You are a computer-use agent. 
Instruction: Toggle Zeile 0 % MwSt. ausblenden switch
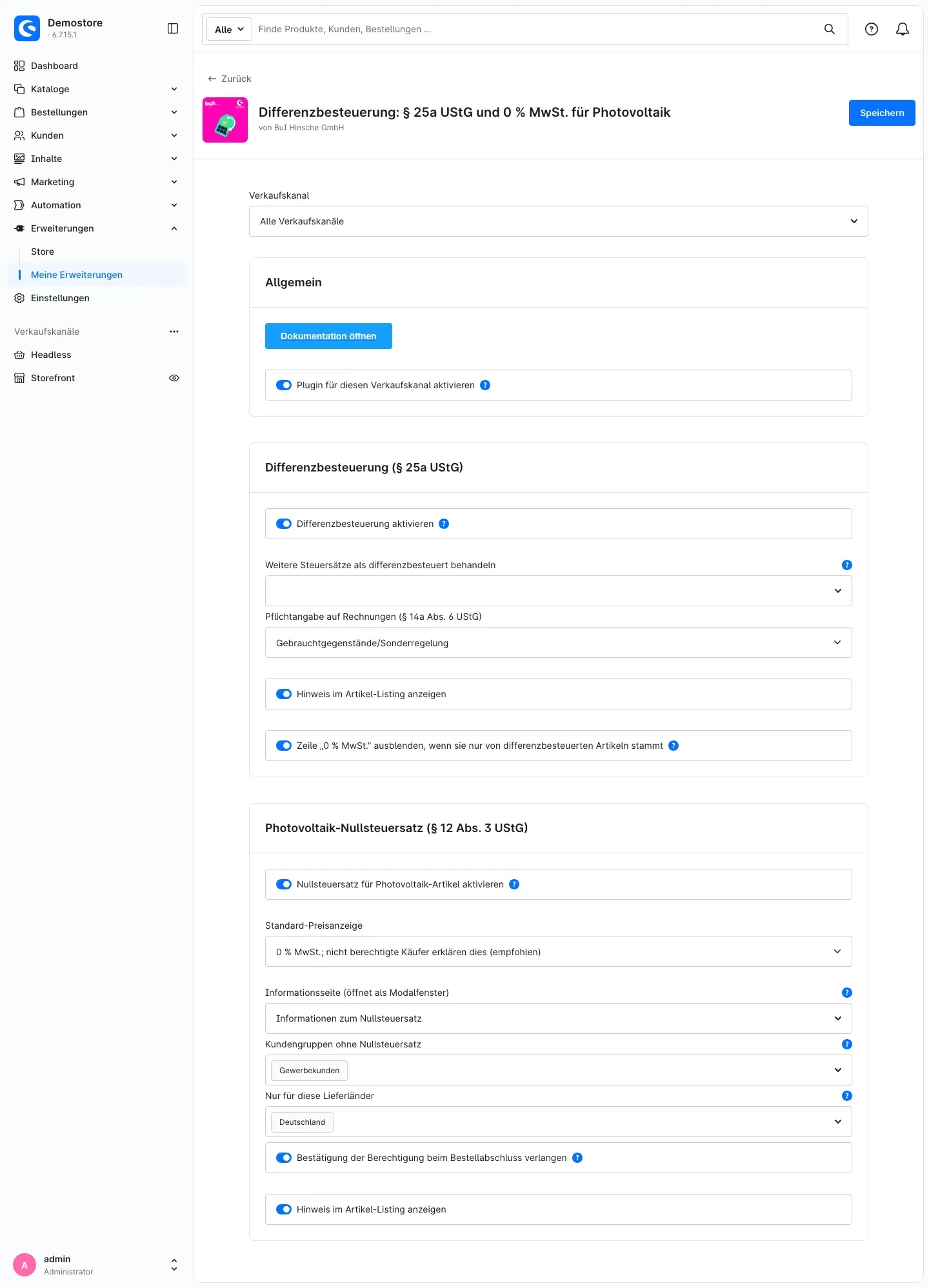pos(284,746)
